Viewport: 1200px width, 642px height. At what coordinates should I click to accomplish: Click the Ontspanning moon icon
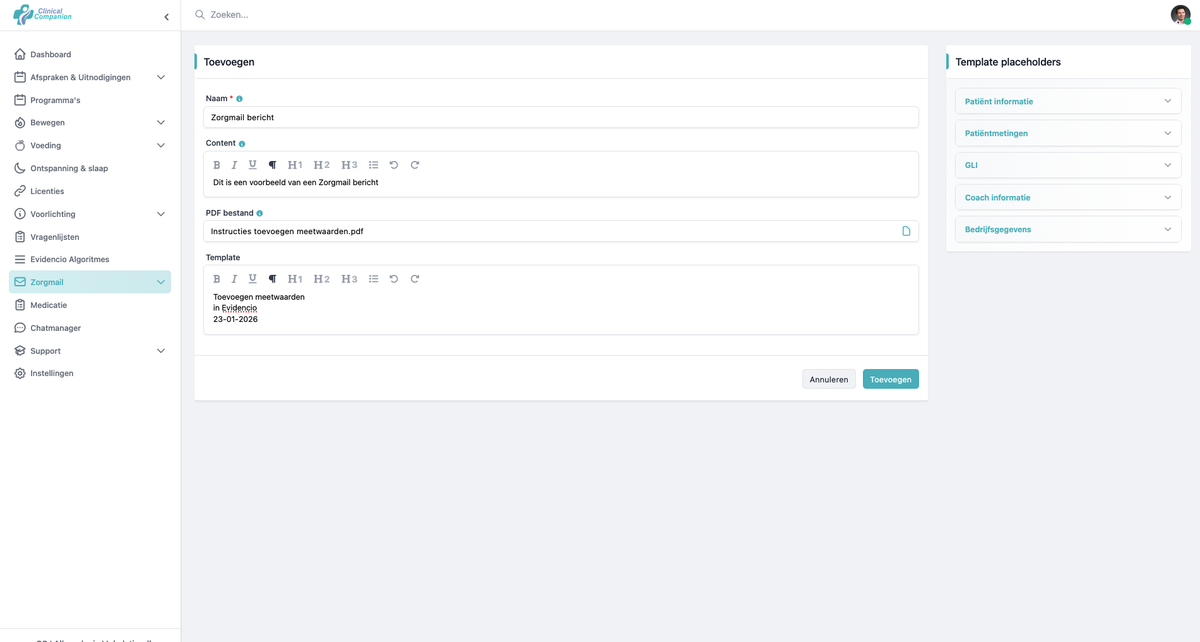pos(20,168)
